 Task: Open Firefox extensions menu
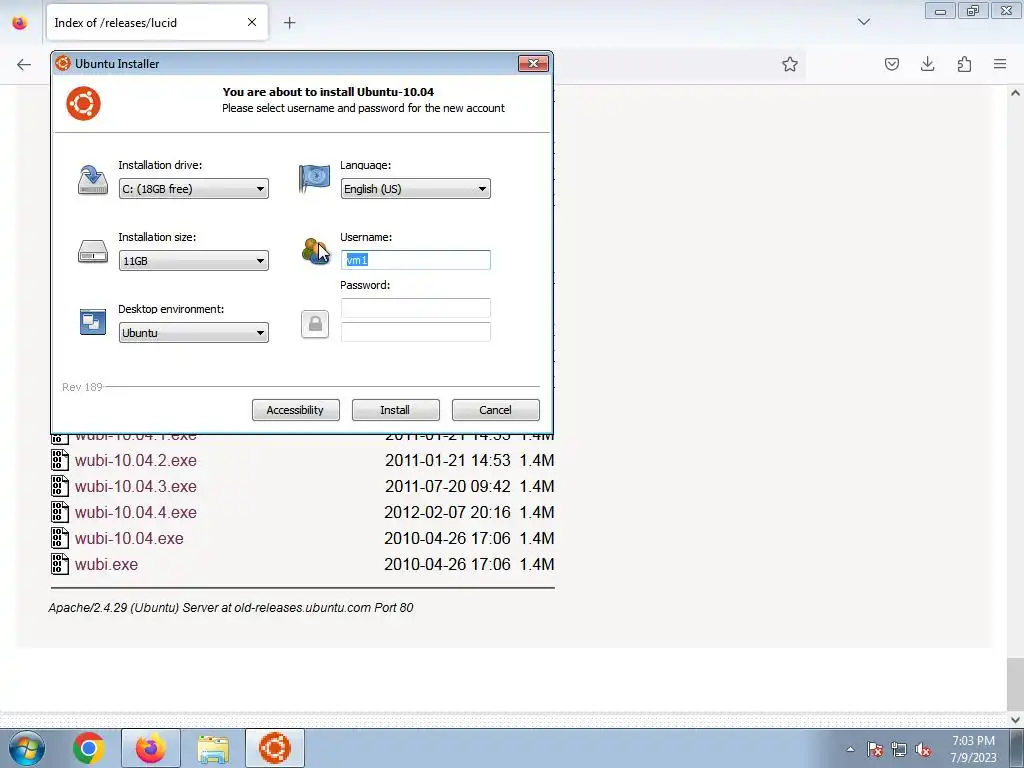(964, 64)
